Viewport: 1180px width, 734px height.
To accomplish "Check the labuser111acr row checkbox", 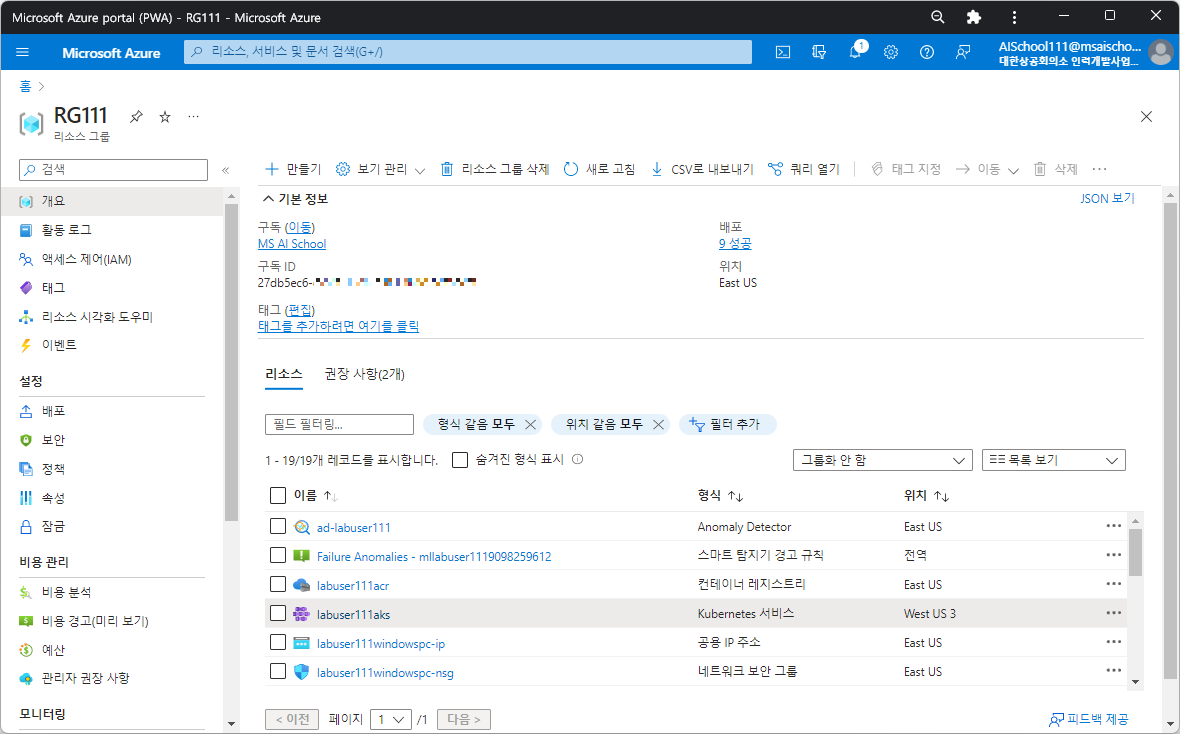I will [278, 584].
